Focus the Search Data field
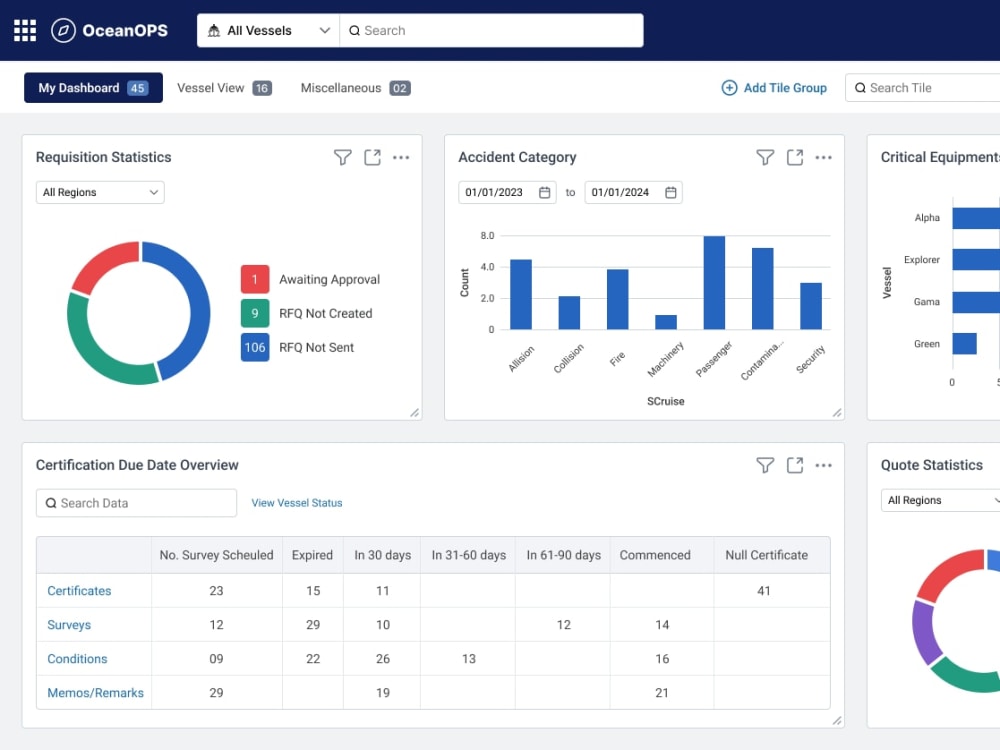 (136, 503)
